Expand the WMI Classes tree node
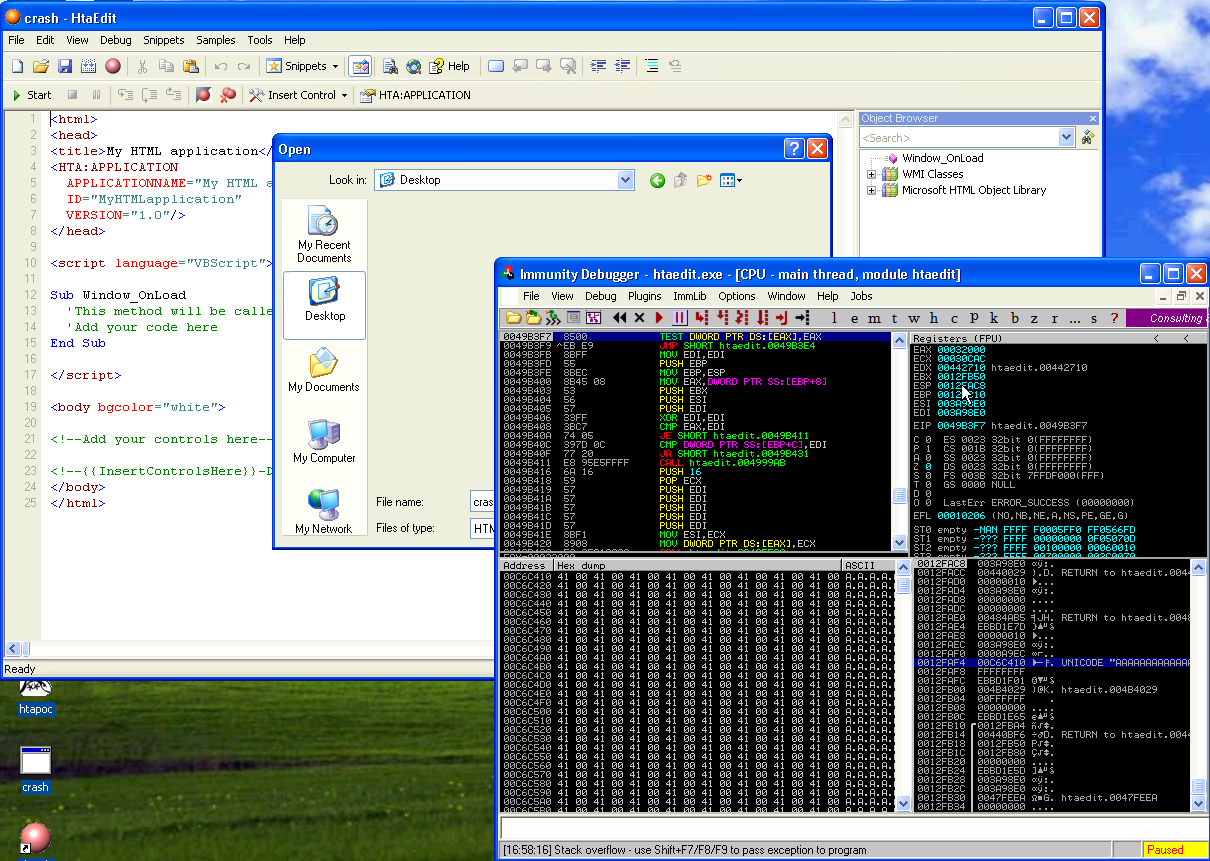The image size is (1210, 861). (x=871, y=174)
